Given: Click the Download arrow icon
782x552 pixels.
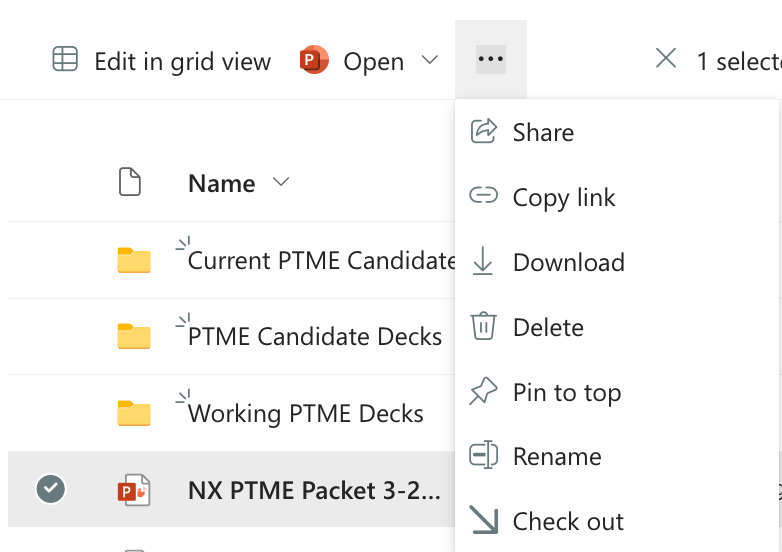Looking at the screenshot, I should (484, 262).
